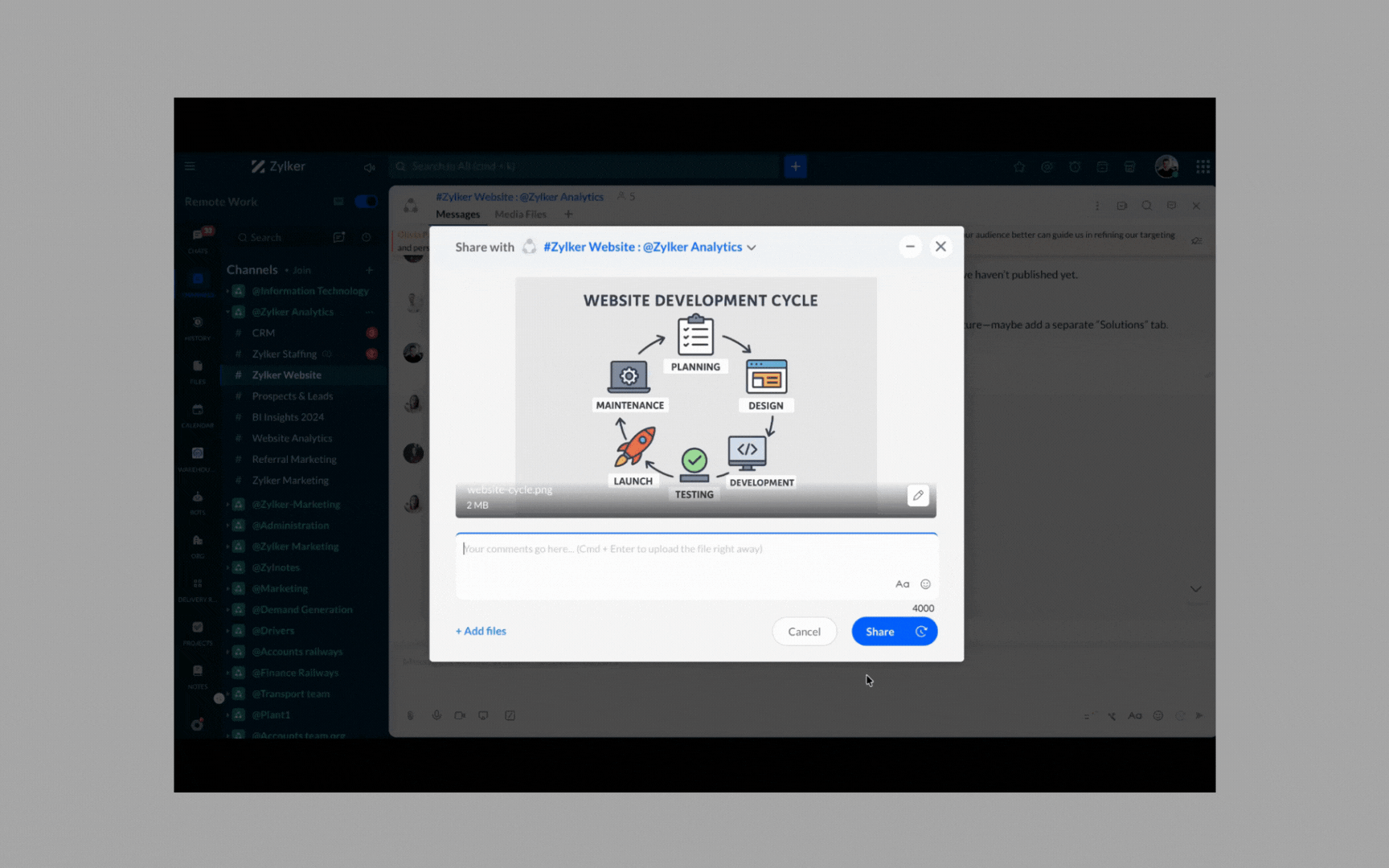Click the Search in All field
Image resolution: width=1389 pixels, height=868 pixels.
click(x=585, y=166)
